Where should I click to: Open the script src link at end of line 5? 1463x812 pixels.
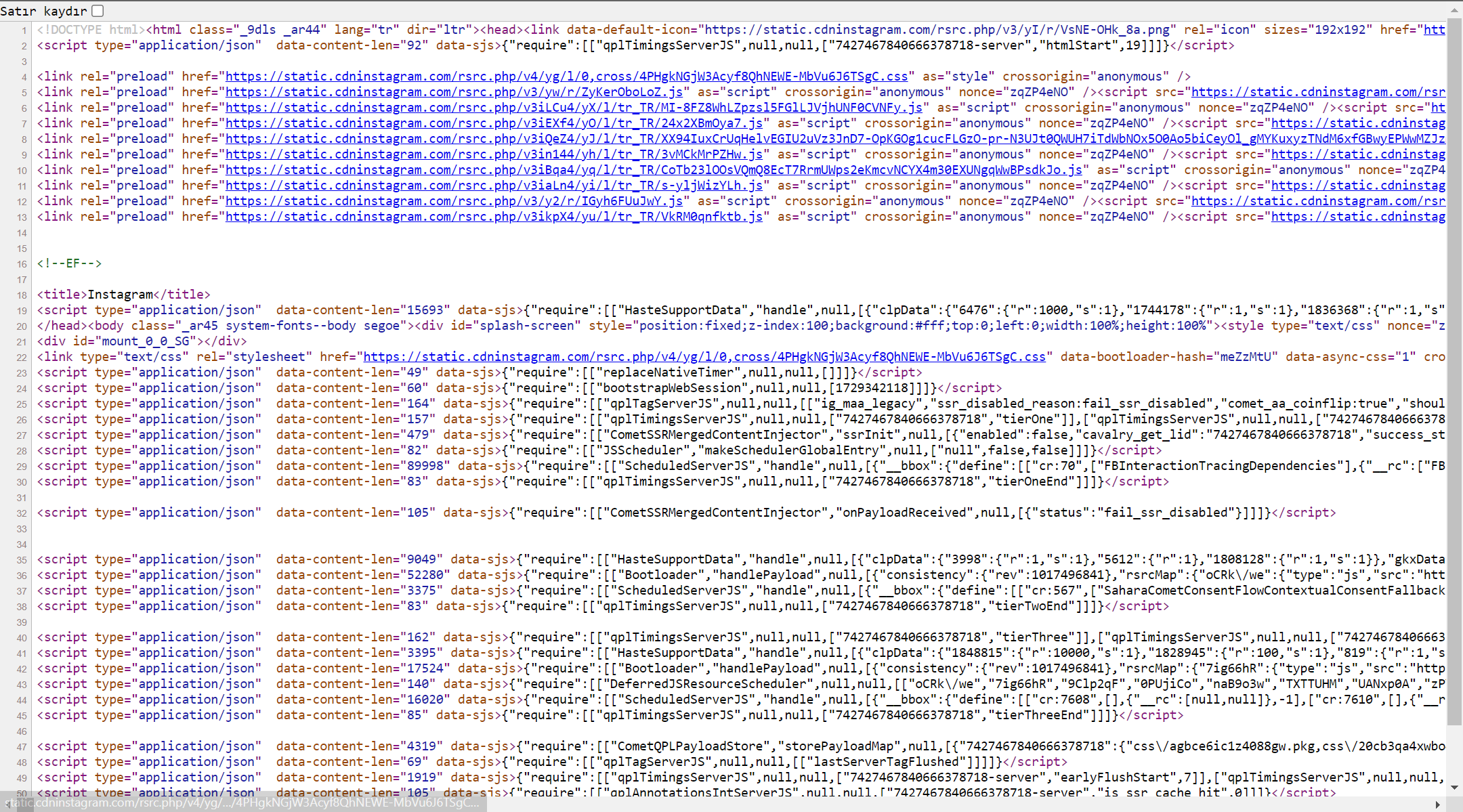pyautogui.click(x=1318, y=92)
